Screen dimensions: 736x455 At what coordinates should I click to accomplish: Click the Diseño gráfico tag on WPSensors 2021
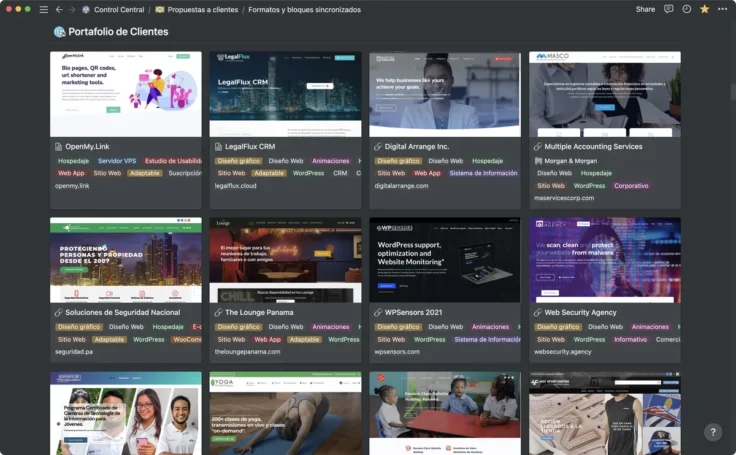tap(397, 326)
